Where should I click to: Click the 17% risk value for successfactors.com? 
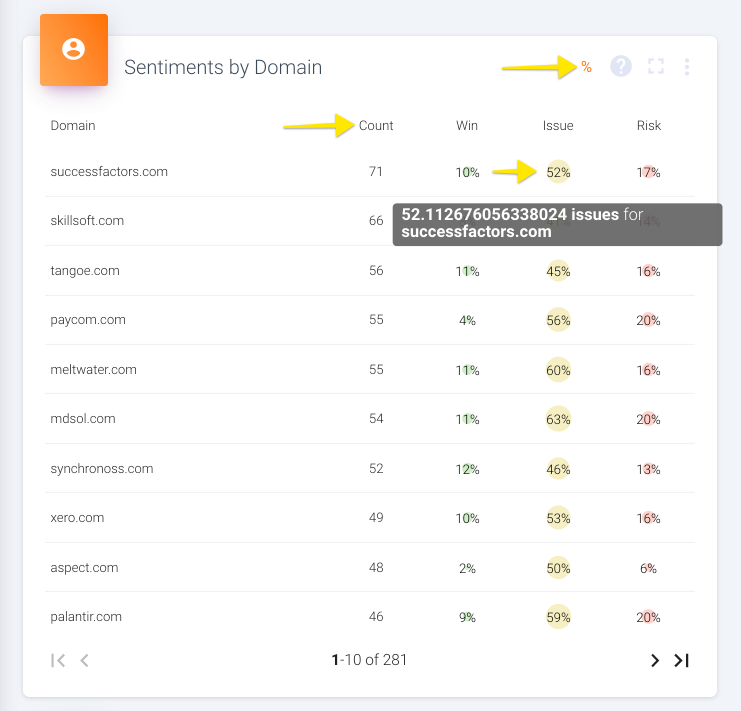coord(648,172)
